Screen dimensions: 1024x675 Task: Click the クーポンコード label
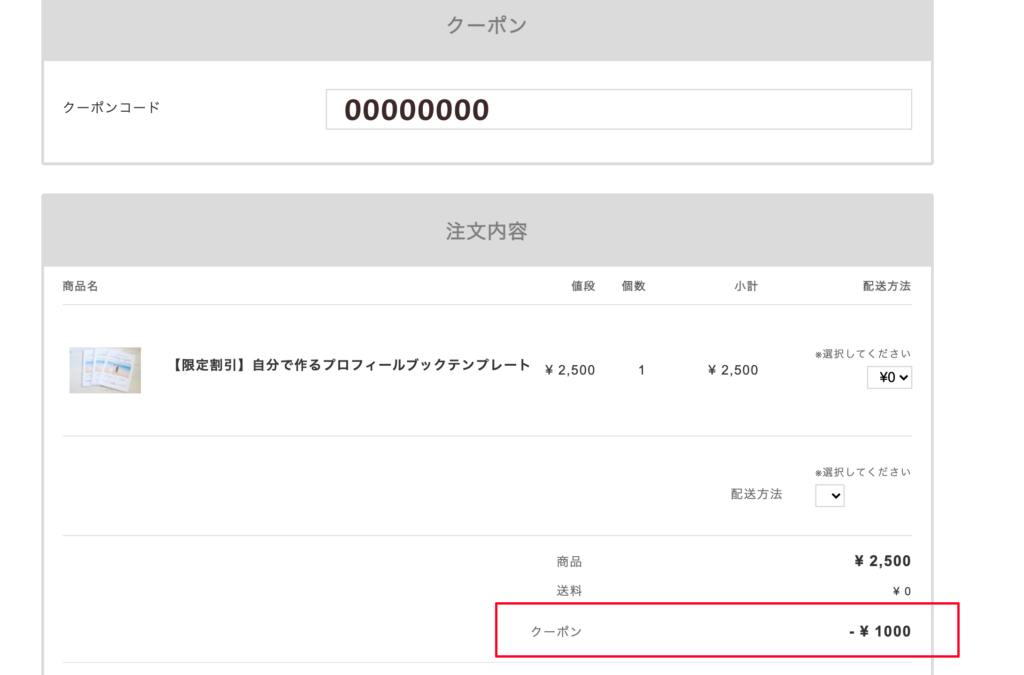111,108
